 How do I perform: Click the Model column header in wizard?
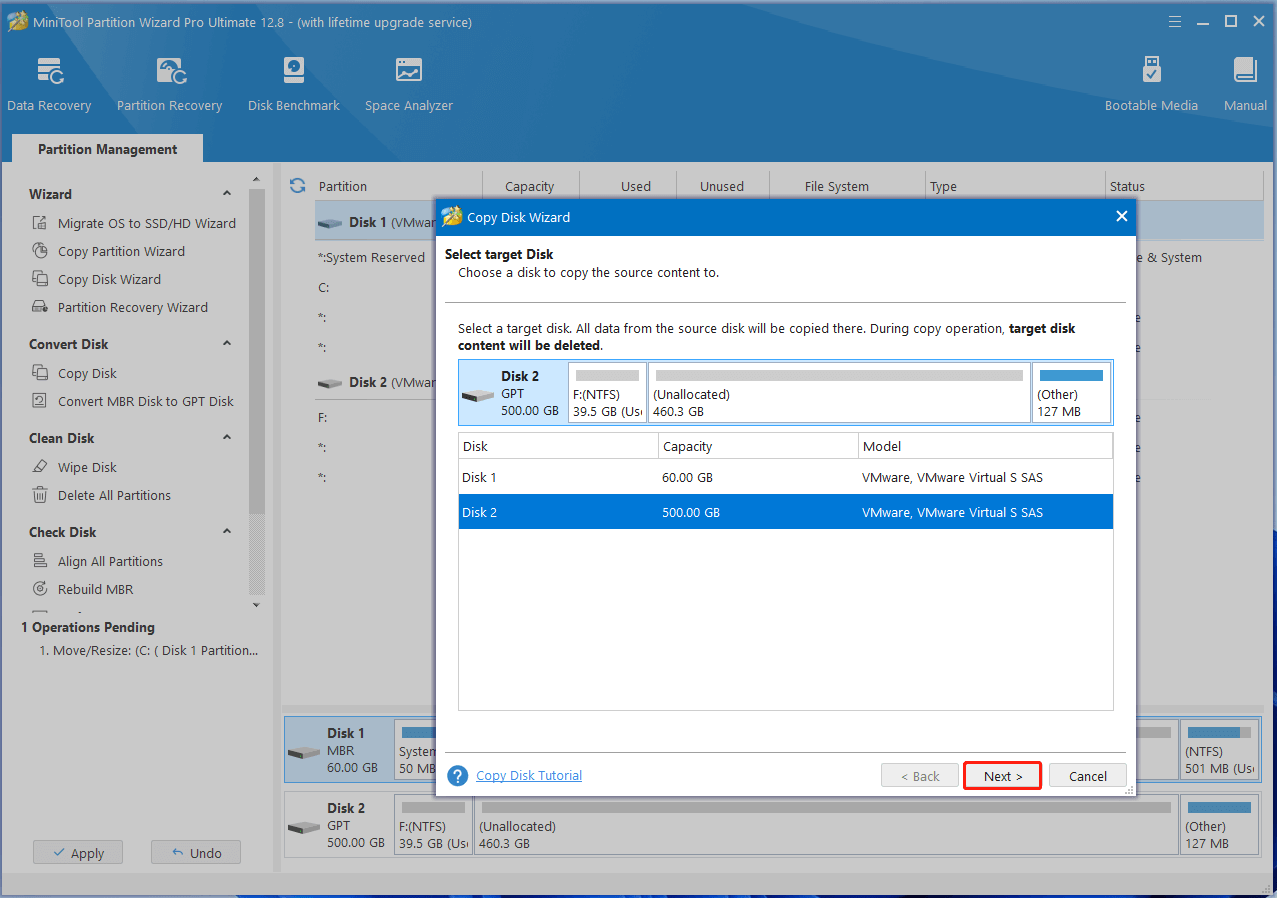[x=985, y=446]
